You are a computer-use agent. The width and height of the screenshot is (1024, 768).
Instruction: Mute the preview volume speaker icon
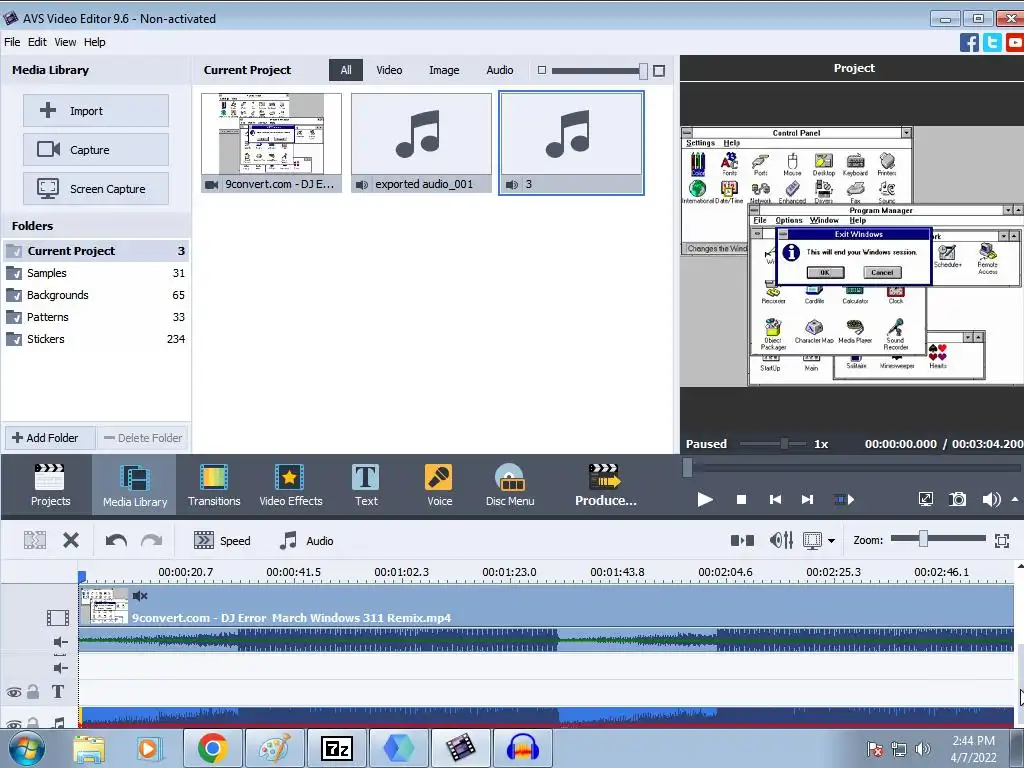991,500
